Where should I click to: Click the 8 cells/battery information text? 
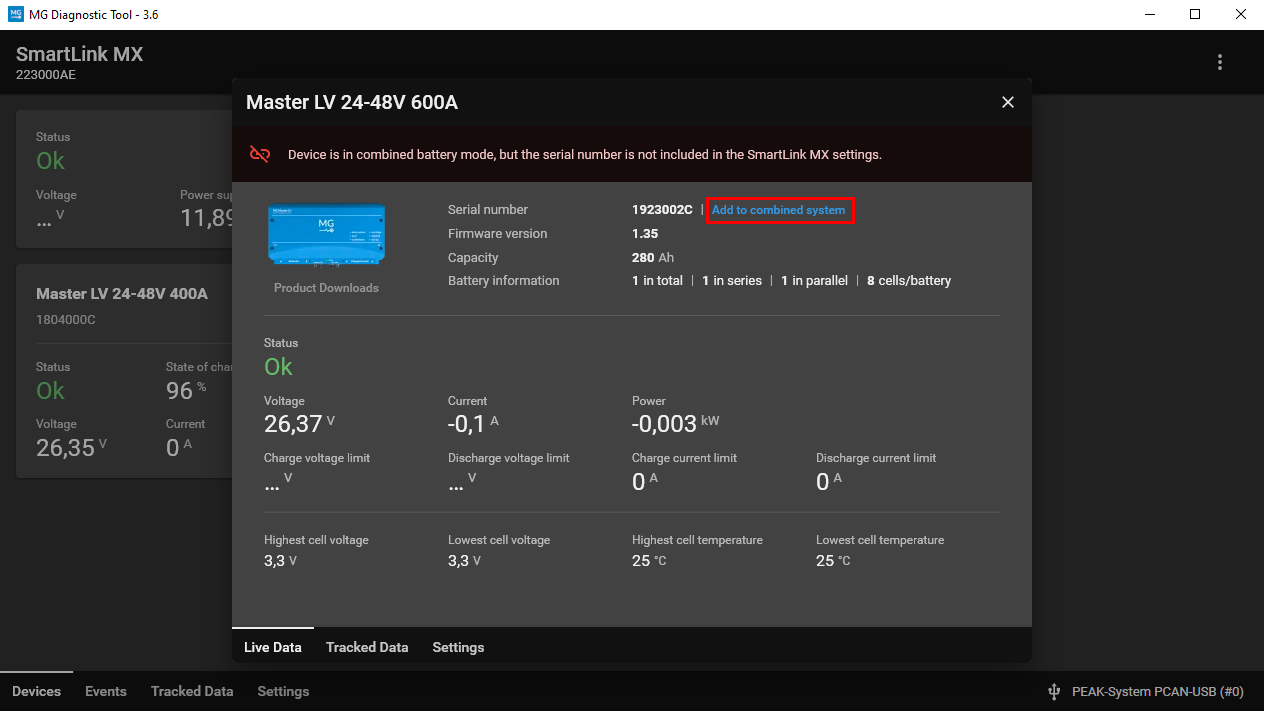pyautogui.click(x=909, y=281)
